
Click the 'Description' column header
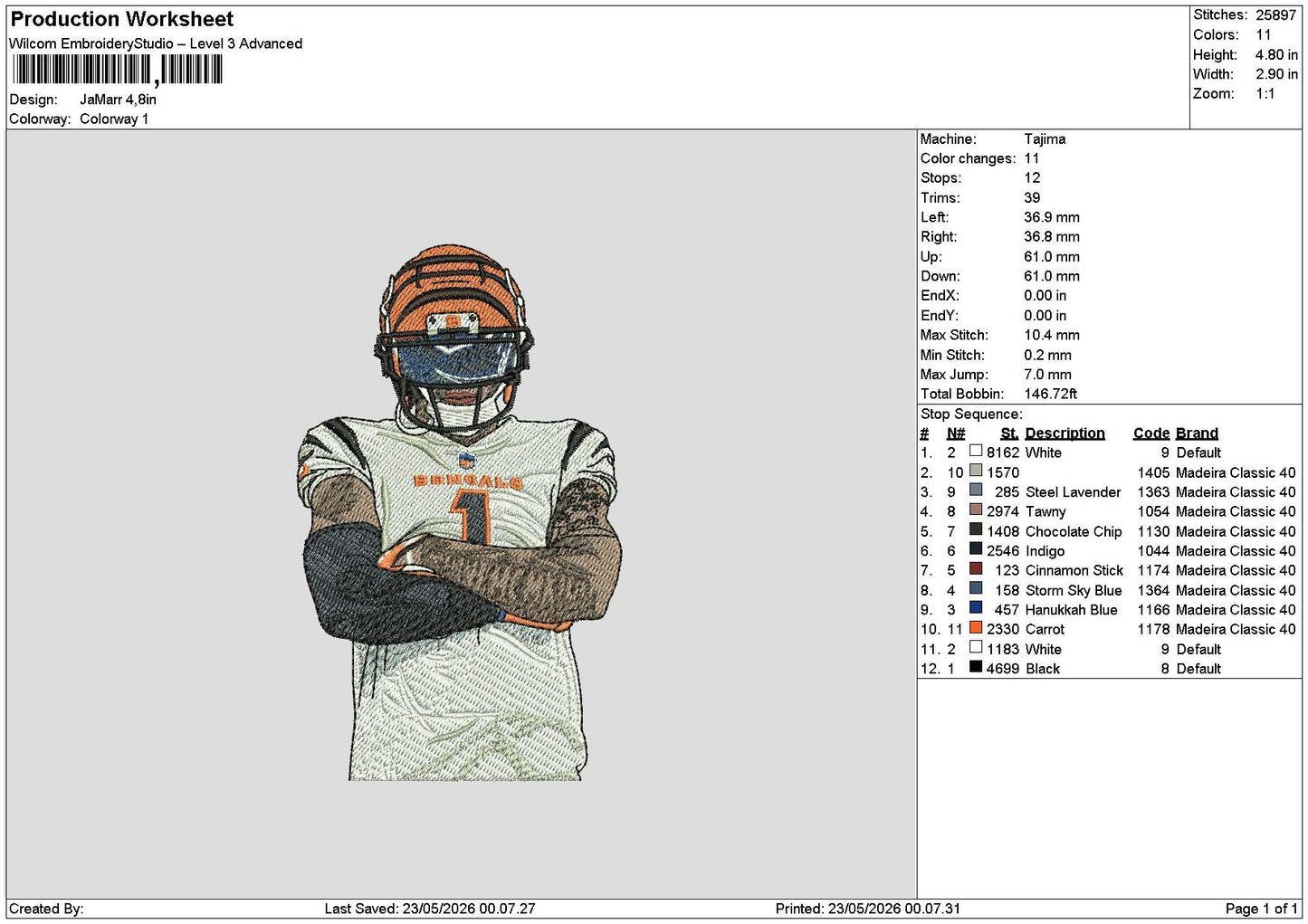point(1065,433)
